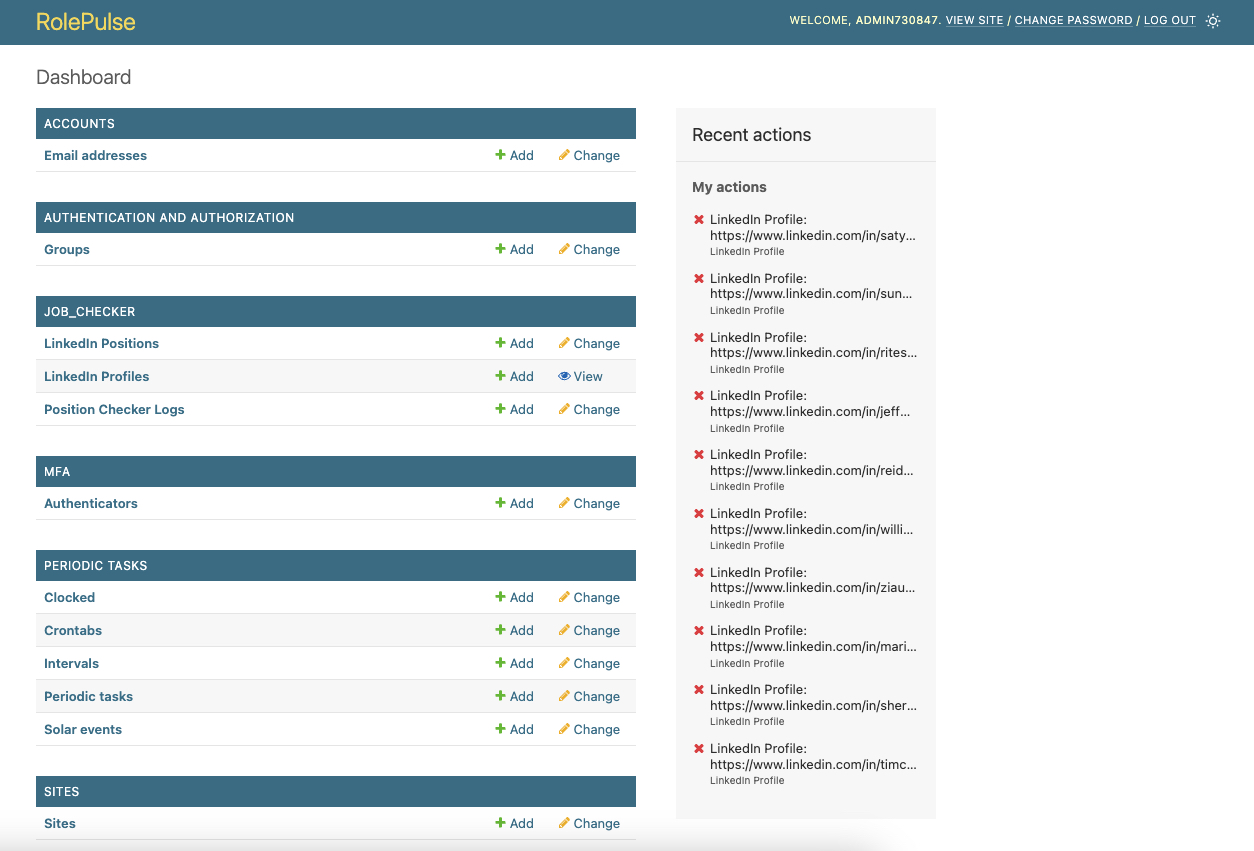Open the first LinkedIn Profile recent action entry
Viewport: 1254px width, 851px height.
[x=812, y=227]
